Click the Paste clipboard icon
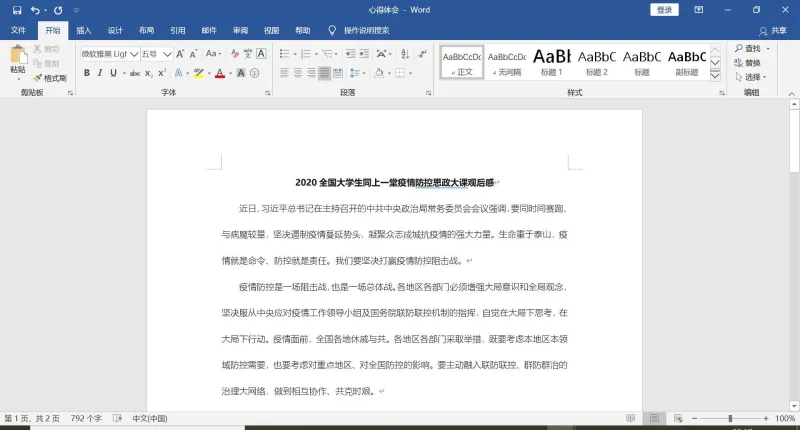This screenshot has height=430, width=800. coord(18,56)
